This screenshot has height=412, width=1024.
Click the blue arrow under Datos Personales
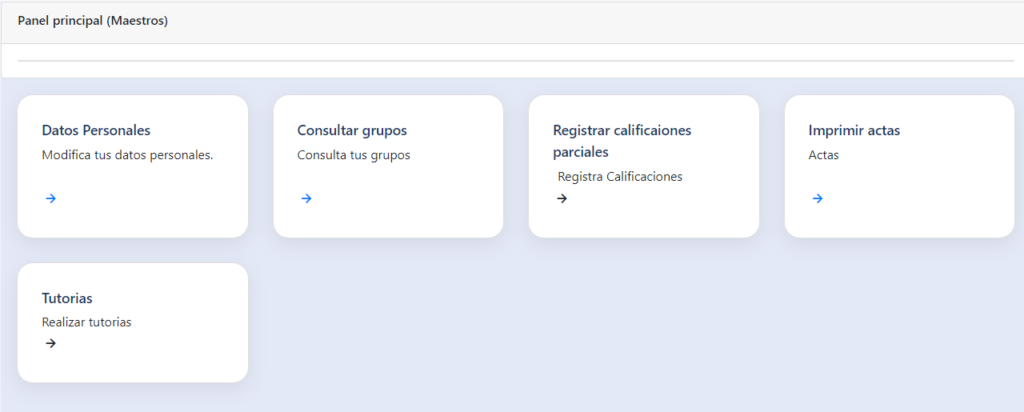[x=51, y=198]
